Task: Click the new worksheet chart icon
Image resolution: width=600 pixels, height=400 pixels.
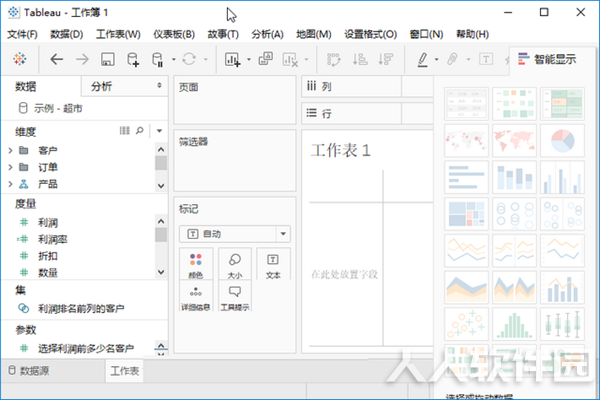Action: pyautogui.click(x=232, y=59)
